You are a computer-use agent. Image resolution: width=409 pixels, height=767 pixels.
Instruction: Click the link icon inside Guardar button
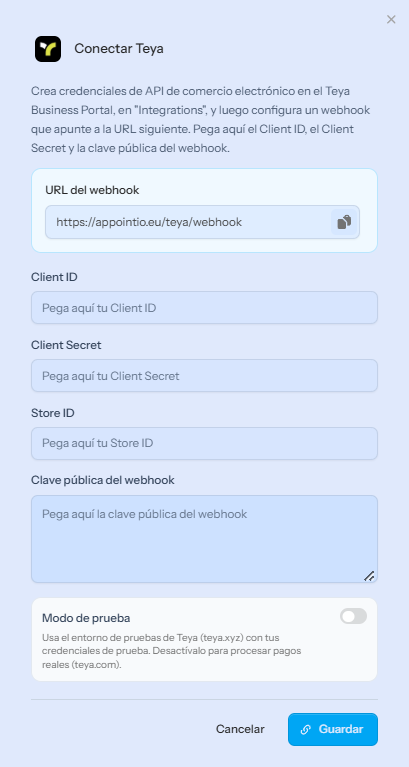coord(306,729)
